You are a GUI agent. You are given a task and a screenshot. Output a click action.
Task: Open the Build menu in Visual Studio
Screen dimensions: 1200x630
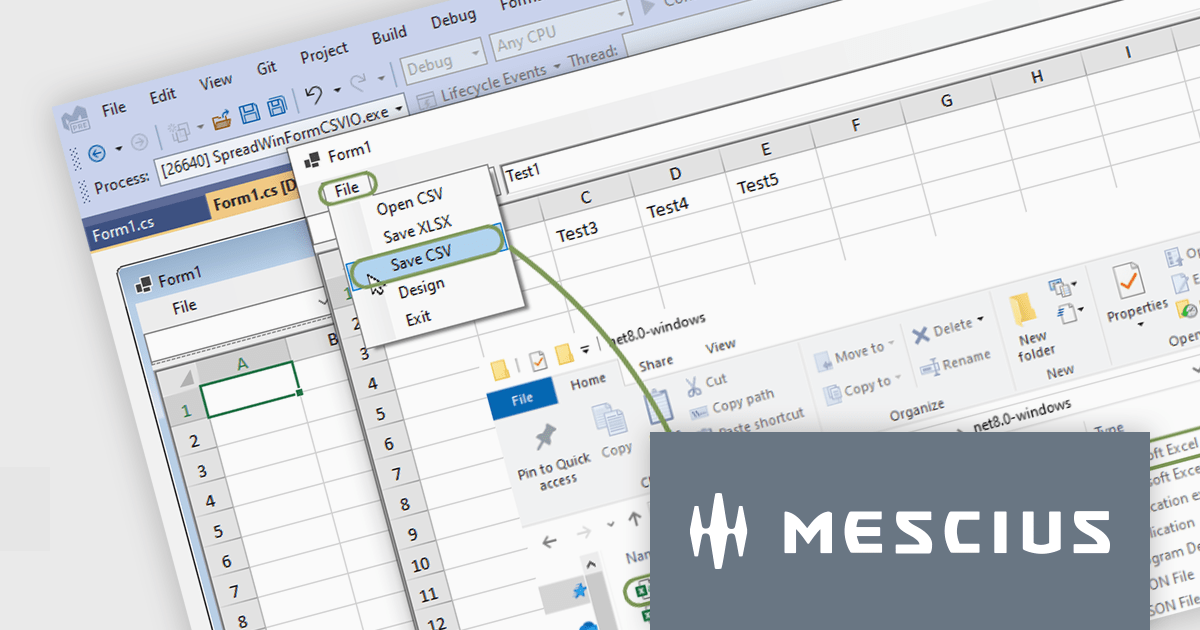pos(389,35)
